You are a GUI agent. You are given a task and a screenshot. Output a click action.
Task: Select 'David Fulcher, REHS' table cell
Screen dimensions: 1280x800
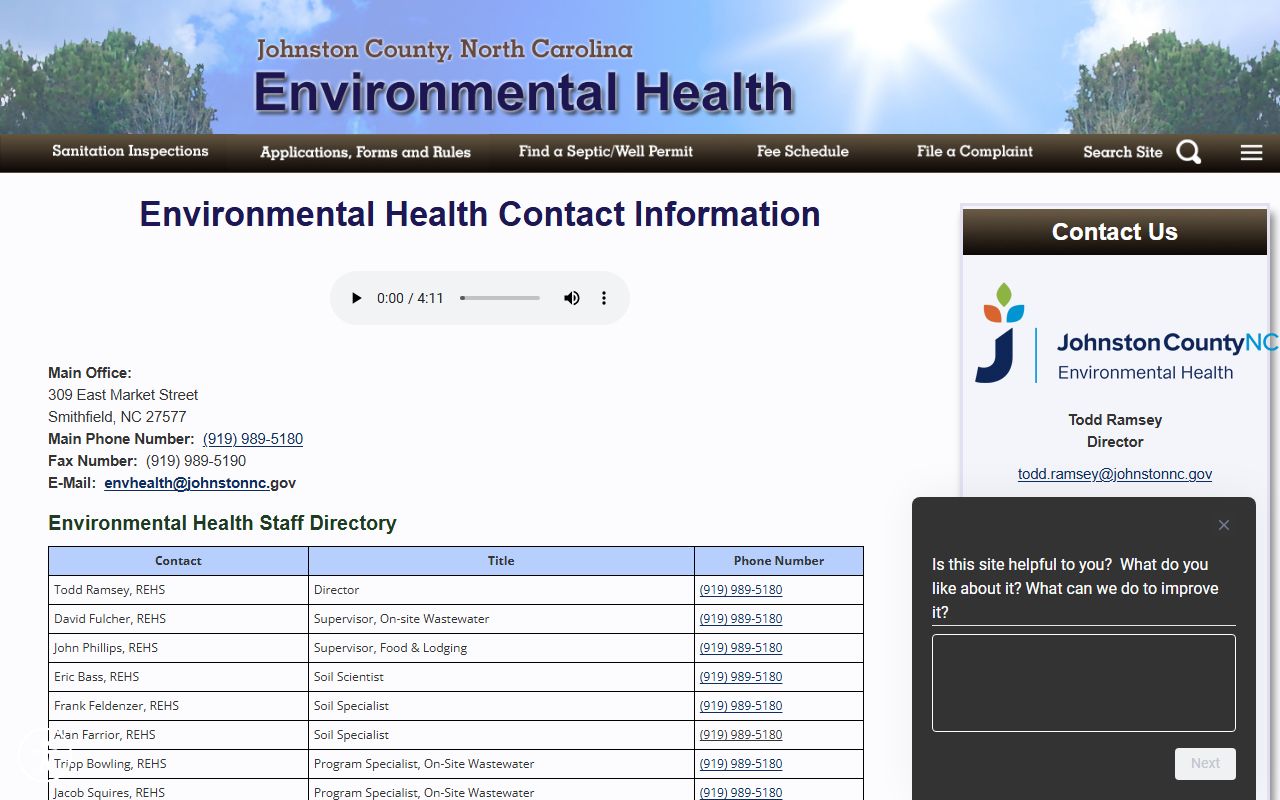coord(178,619)
